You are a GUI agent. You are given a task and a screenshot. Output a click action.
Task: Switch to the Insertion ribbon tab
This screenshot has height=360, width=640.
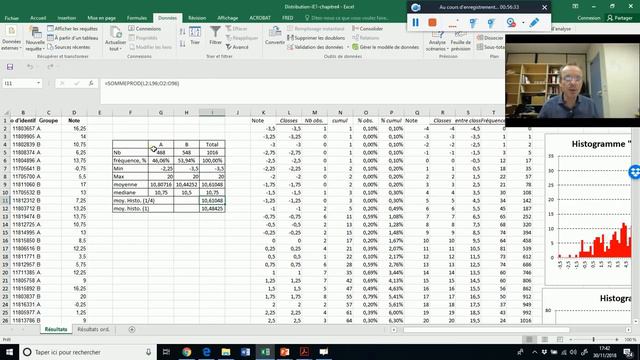click(67, 18)
